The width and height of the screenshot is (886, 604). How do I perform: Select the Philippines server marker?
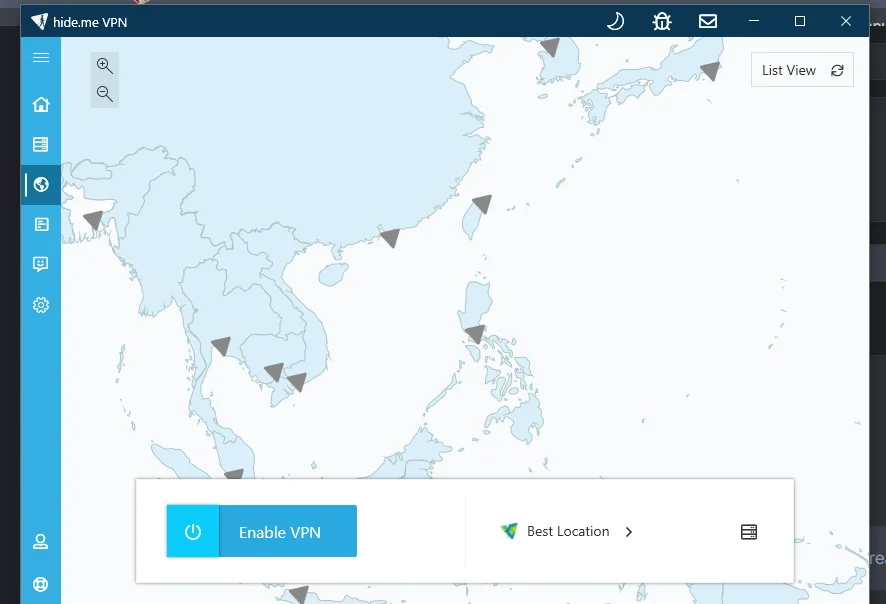(x=475, y=334)
